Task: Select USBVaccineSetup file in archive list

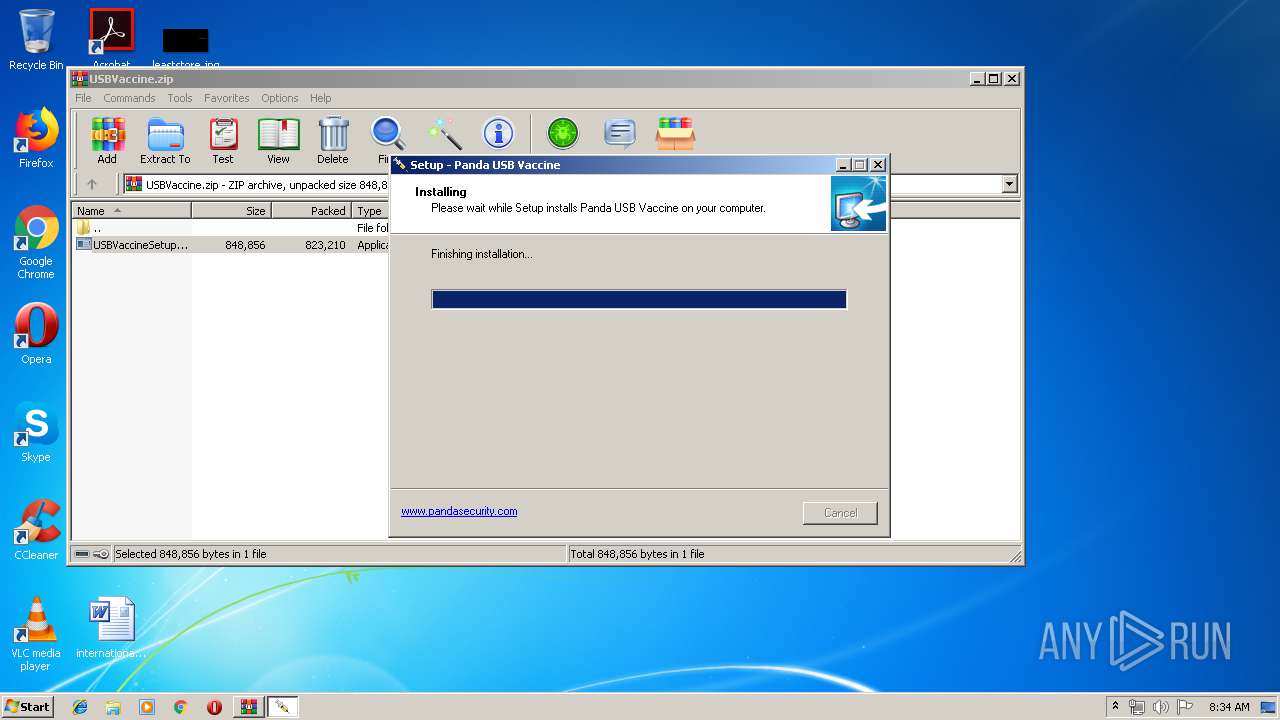Action: click(140, 245)
